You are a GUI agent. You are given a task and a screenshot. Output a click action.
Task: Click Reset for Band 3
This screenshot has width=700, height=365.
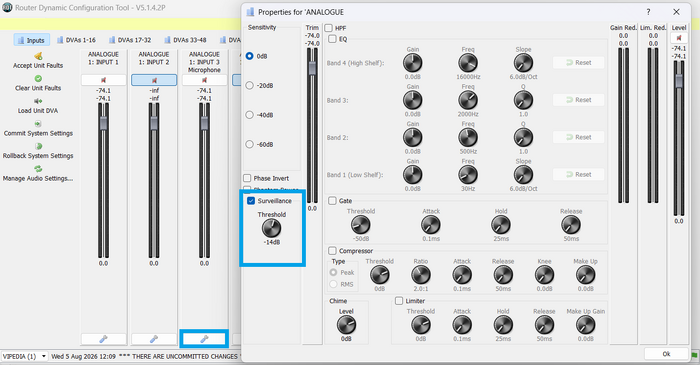tap(579, 100)
